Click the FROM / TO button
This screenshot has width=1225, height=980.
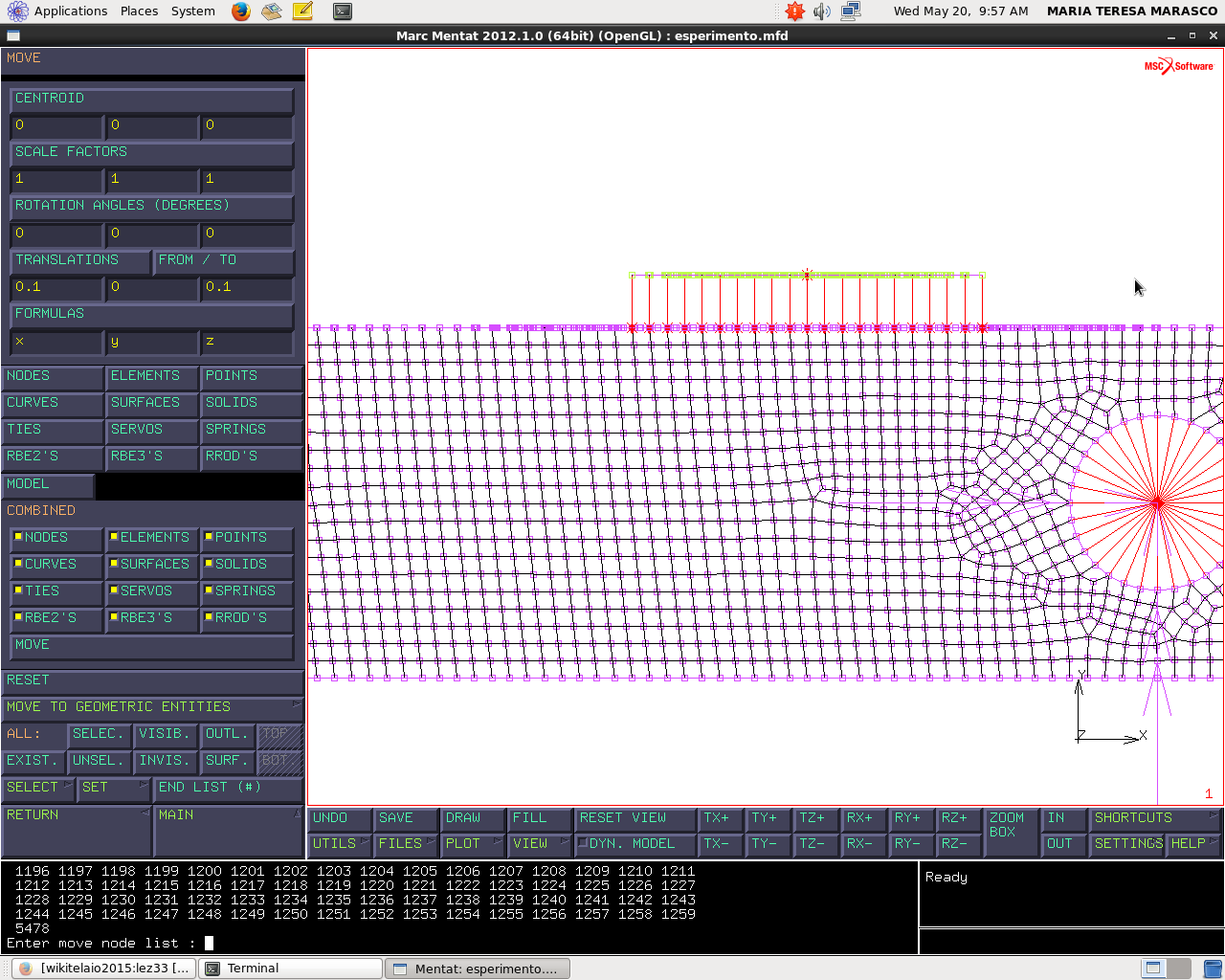click(223, 260)
